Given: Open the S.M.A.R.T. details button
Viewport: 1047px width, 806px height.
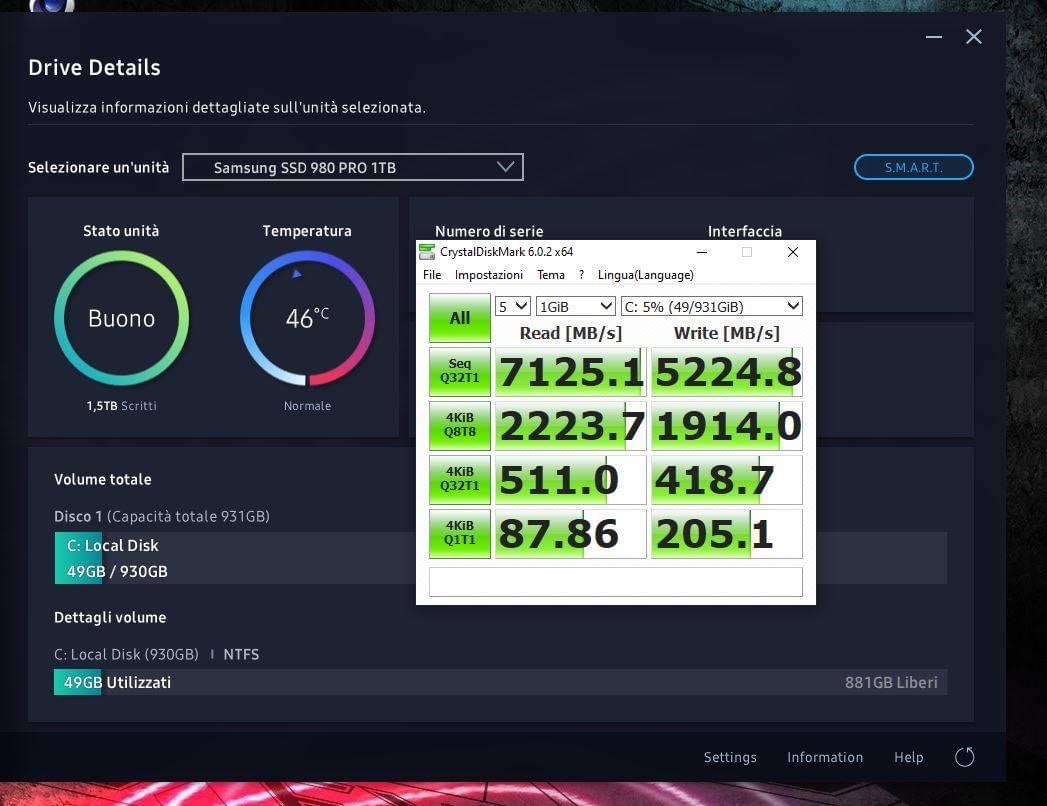Looking at the screenshot, I should 913,167.
